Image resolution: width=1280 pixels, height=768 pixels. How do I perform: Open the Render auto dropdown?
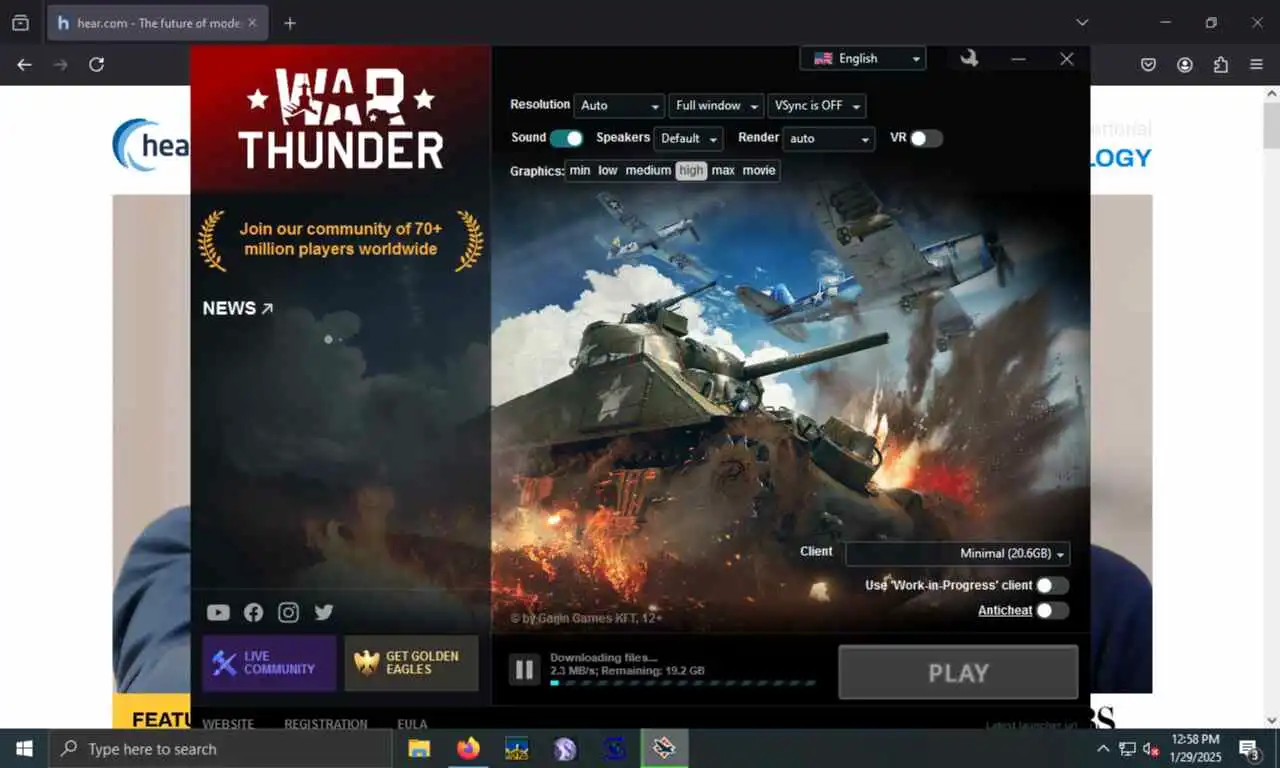pos(829,139)
